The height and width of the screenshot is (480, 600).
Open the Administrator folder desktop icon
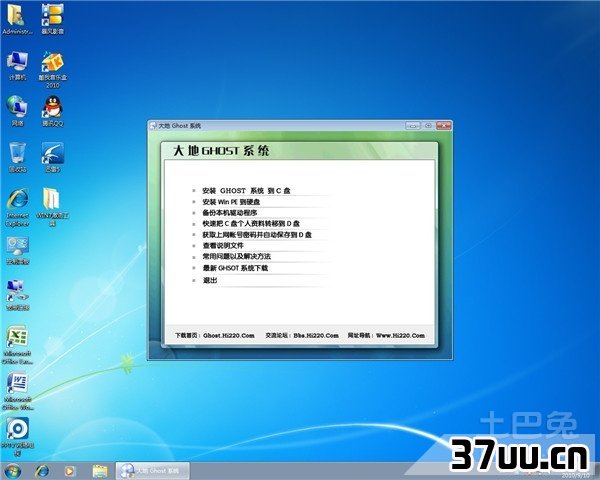pos(16,19)
